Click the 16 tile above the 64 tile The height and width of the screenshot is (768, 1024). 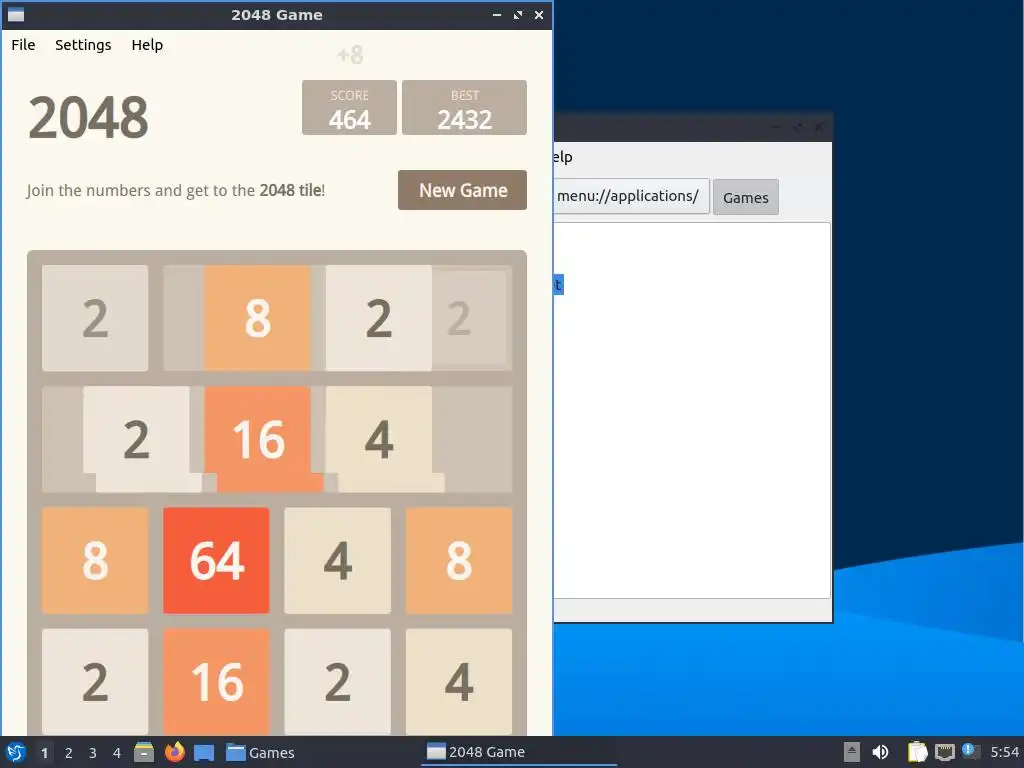click(258, 439)
